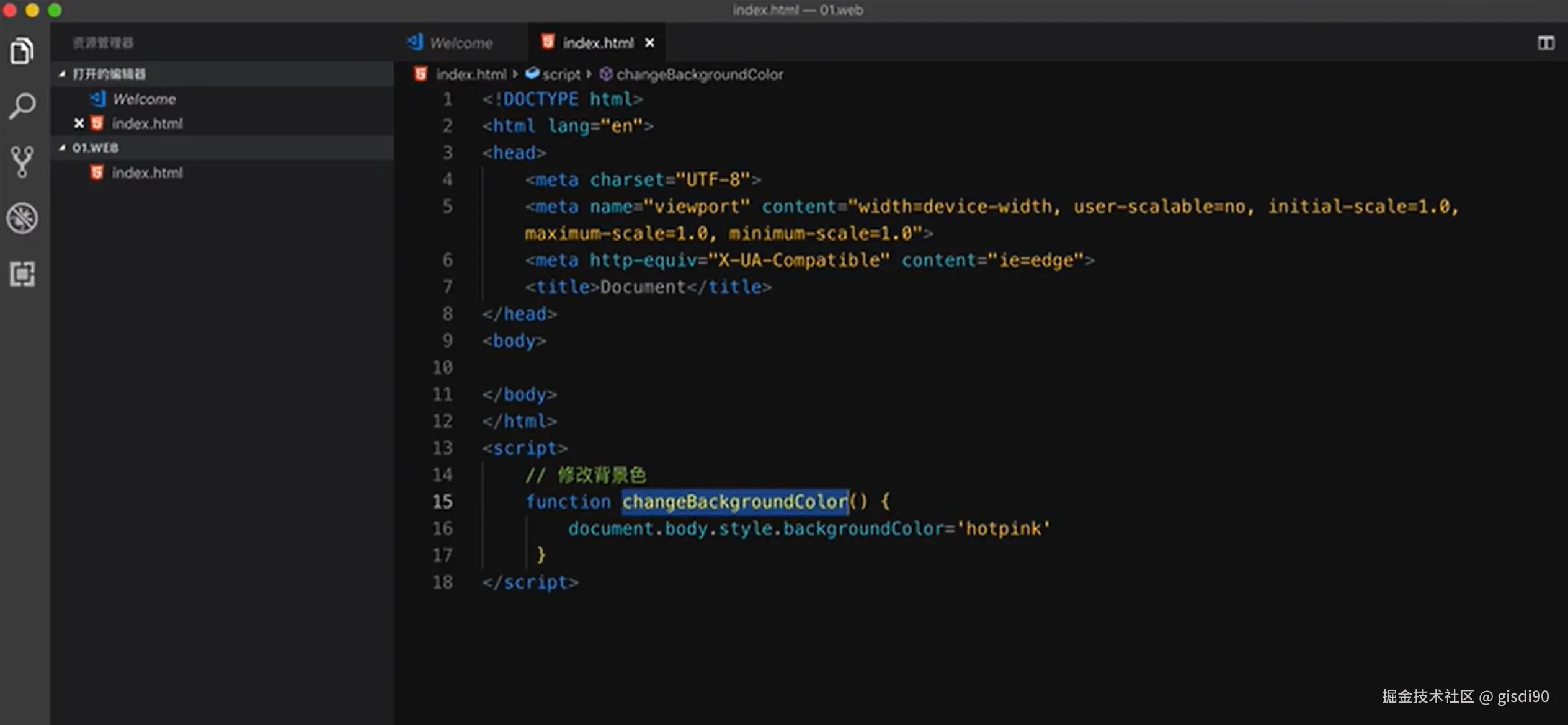Click the split editor icon
The width and height of the screenshot is (1568, 725).
(x=1546, y=42)
